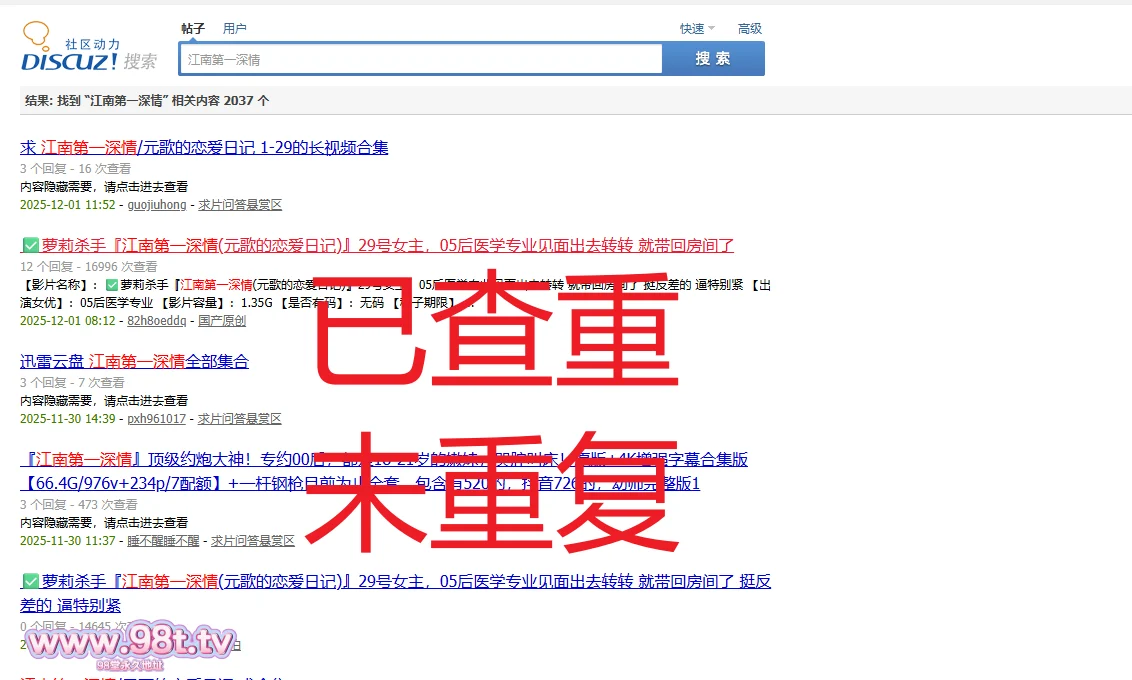The image size is (1132, 680).
Task: View user 82h8oeddq's profile
Action: pos(157,321)
